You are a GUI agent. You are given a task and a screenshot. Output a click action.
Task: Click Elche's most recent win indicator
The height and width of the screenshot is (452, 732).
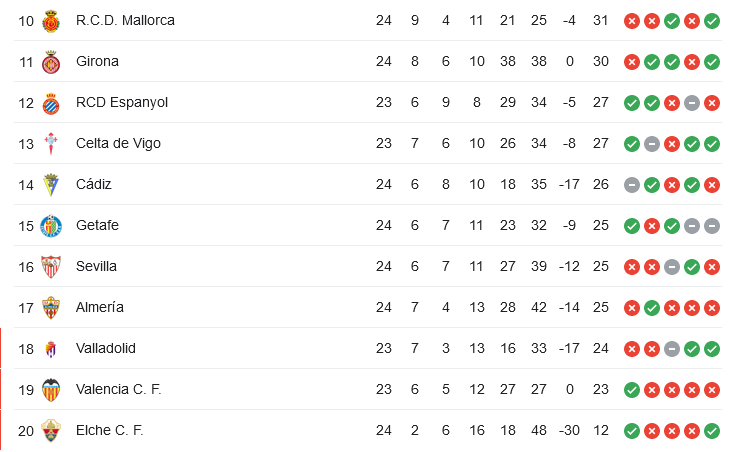(x=712, y=431)
